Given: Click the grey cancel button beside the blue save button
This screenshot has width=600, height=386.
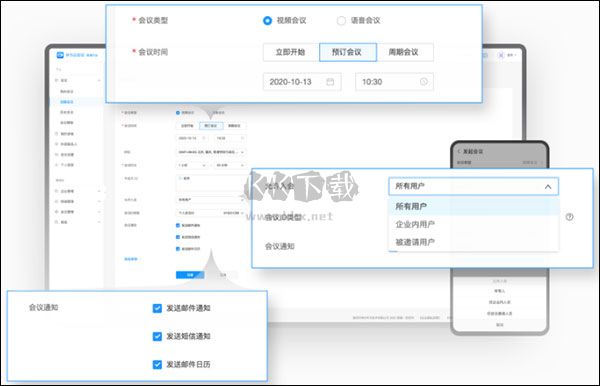Looking at the screenshot, I should point(223,275).
